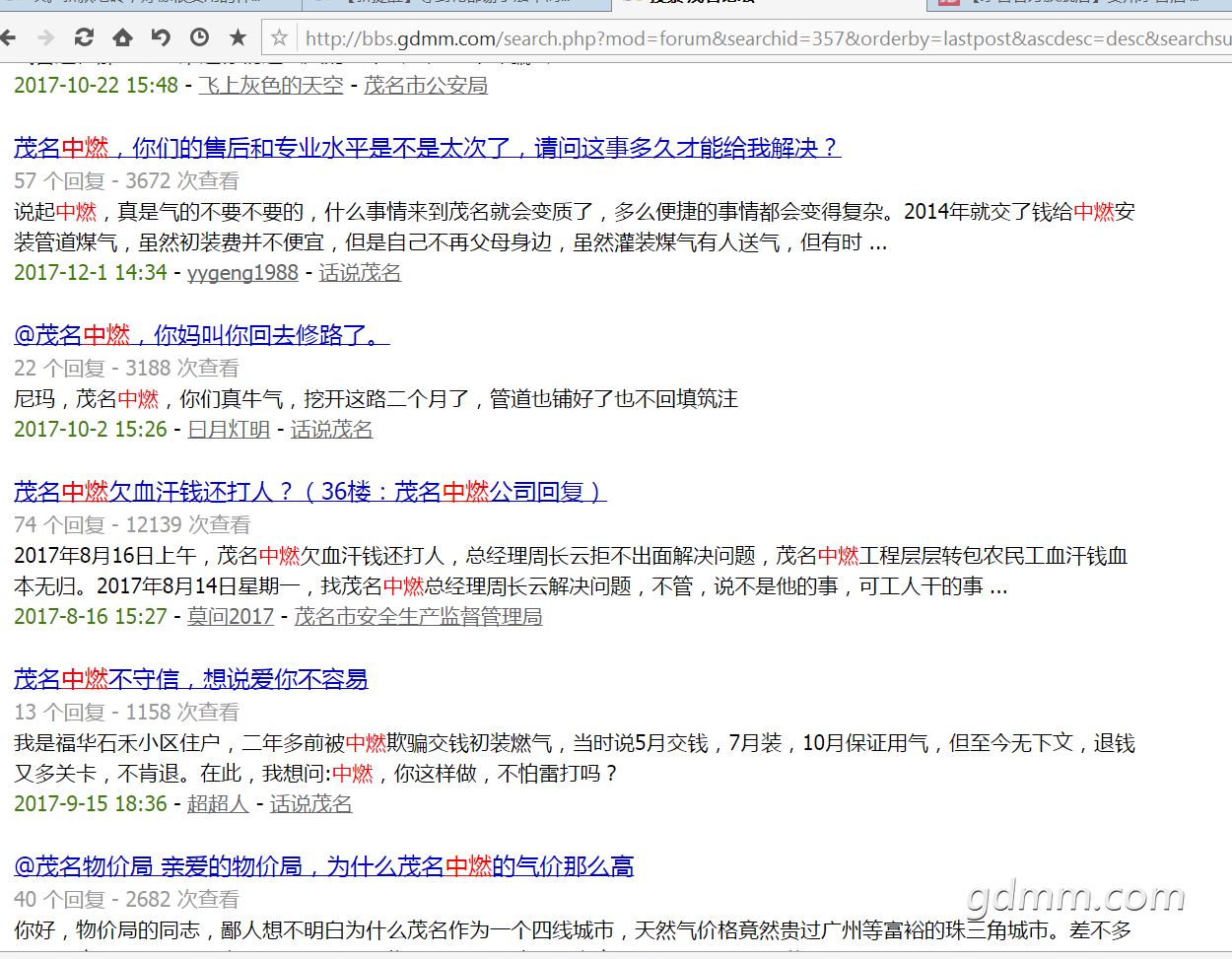Open favorites with the solid star icon

pyautogui.click(x=238, y=37)
